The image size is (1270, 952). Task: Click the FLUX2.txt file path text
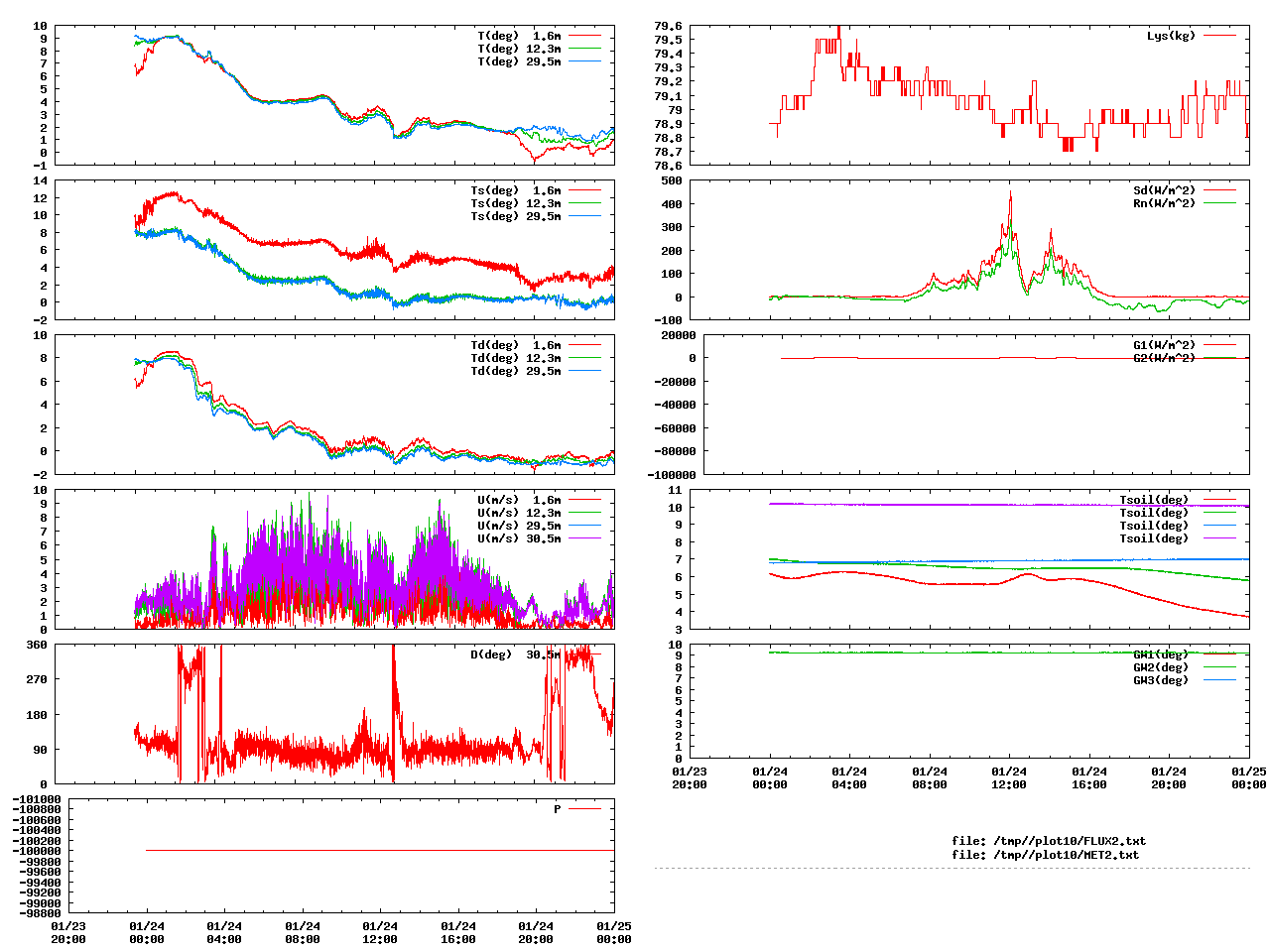[1049, 841]
